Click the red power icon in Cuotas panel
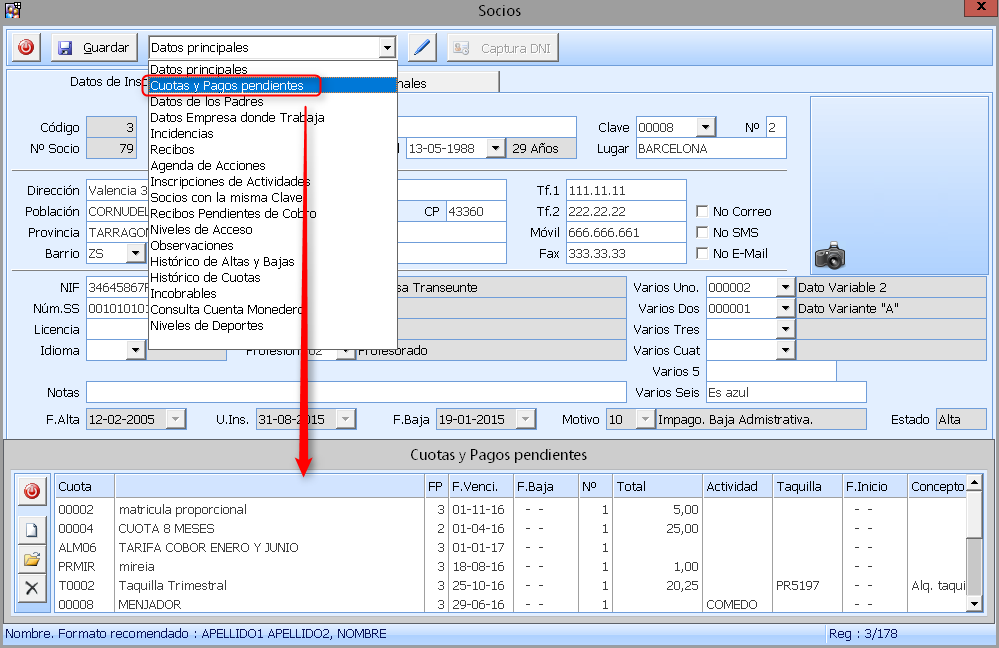The height and width of the screenshot is (648, 999). pyautogui.click(x=32, y=492)
